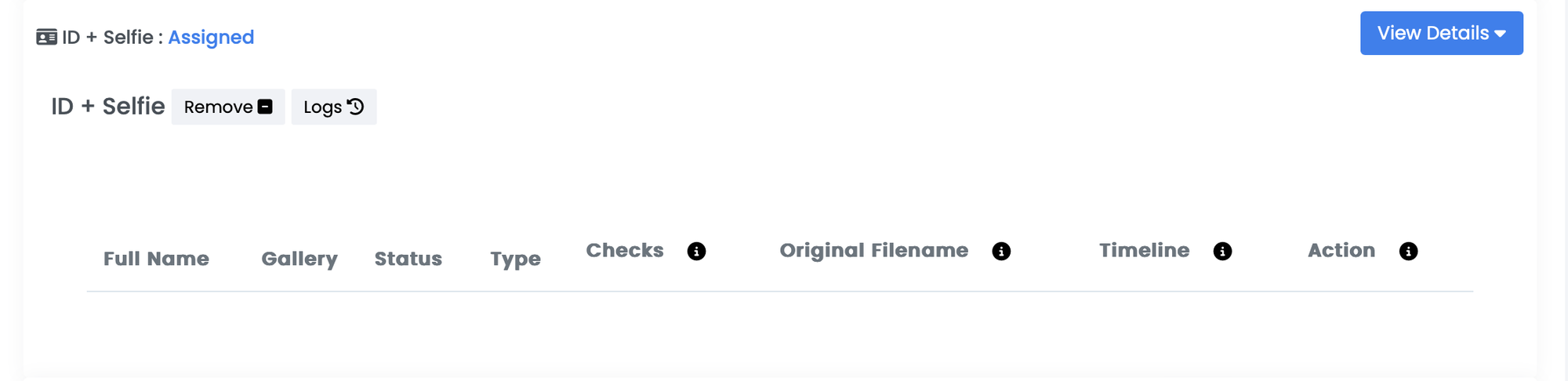Click the info icon beside Timeline
The height and width of the screenshot is (381, 1568).
1222,251
